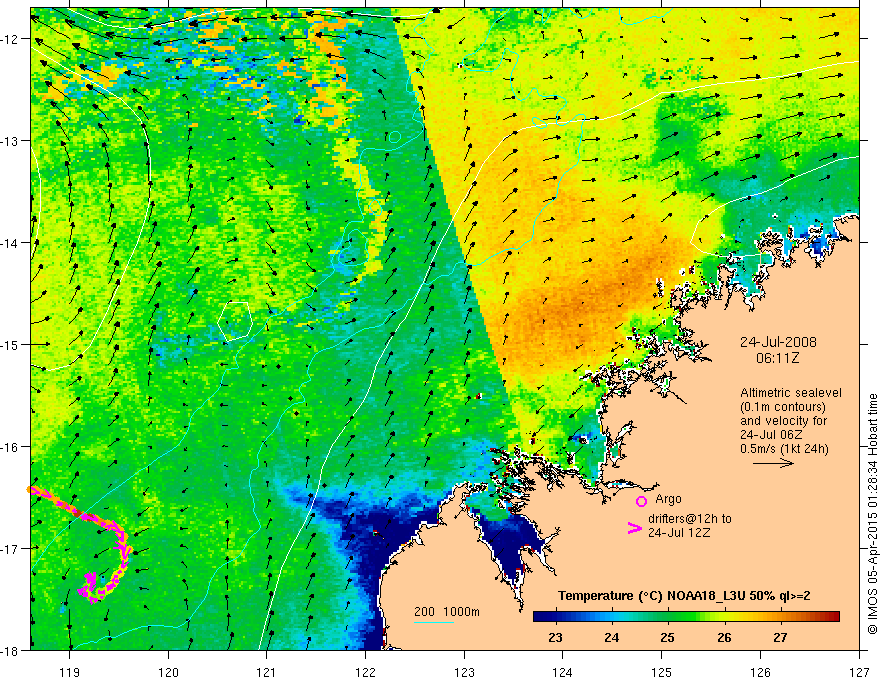Click the longitude axis label 123
880x680 pixels.
[x=464, y=672]
